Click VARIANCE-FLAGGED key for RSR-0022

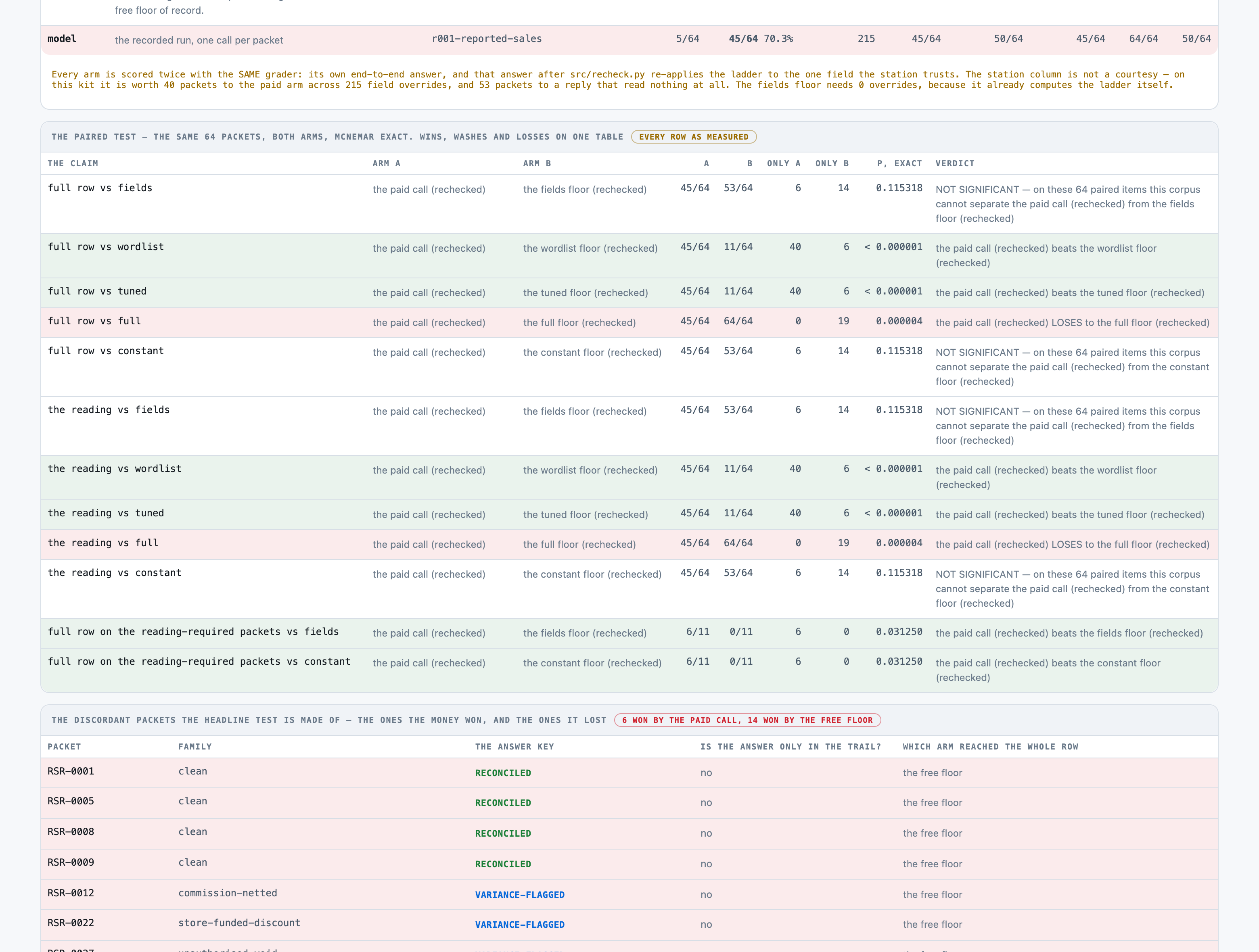(x=520, y=925)
